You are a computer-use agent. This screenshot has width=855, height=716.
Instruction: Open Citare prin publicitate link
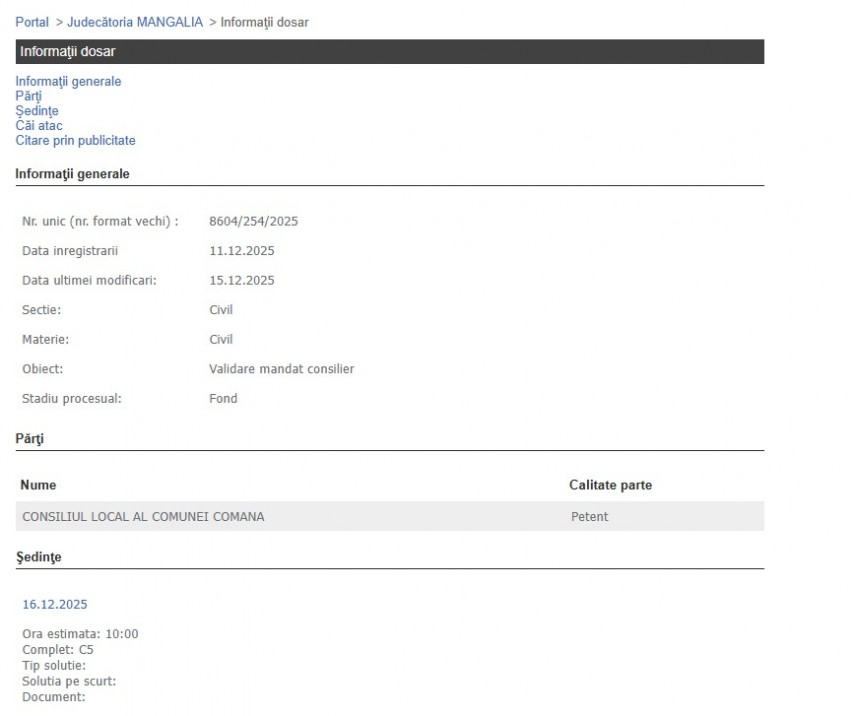75,141
